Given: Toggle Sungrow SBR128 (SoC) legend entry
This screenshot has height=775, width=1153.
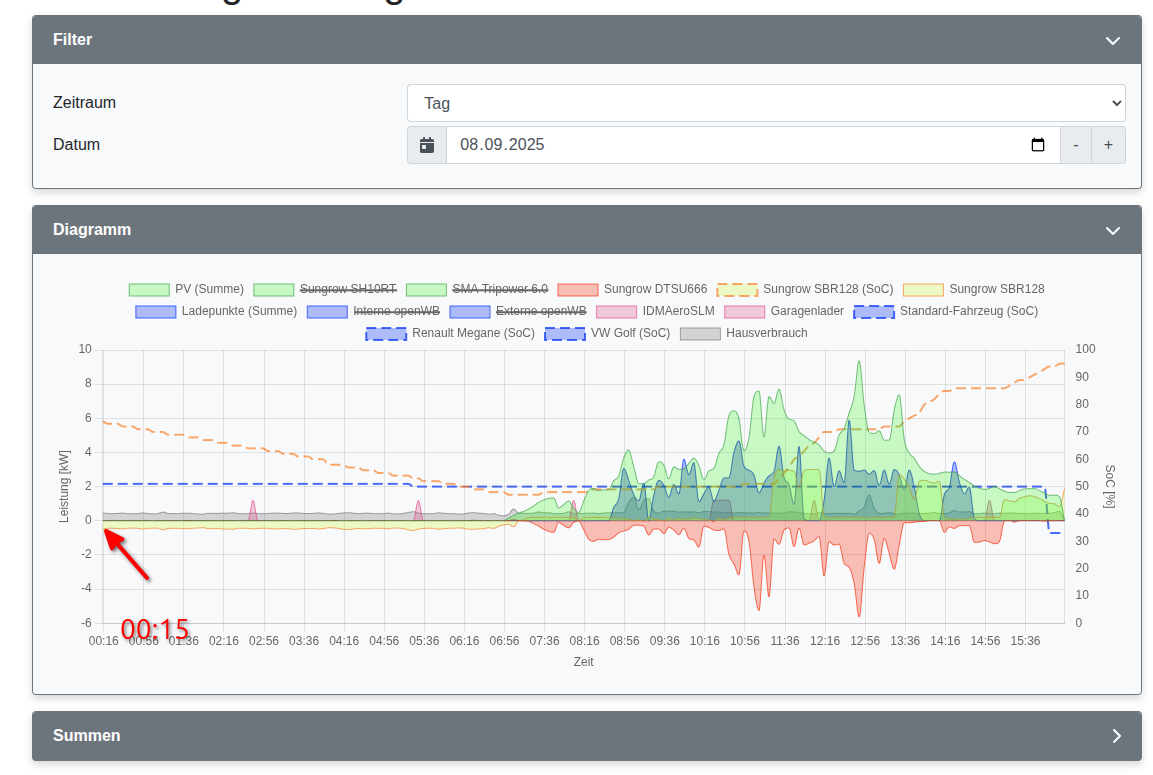Looking at the screenshot, I should (805, 289).
